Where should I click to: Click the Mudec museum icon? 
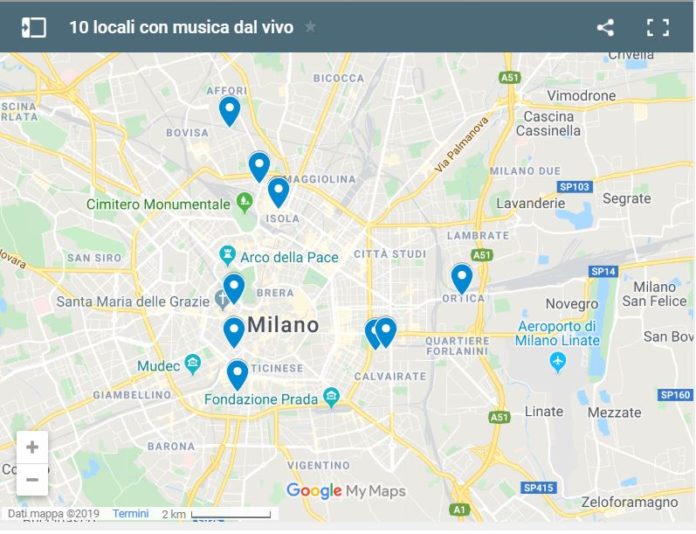193,364
